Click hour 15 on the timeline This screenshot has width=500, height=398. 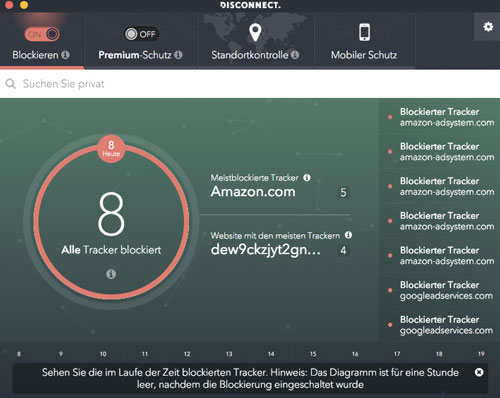pyautogui.click(x=313, y=354)
